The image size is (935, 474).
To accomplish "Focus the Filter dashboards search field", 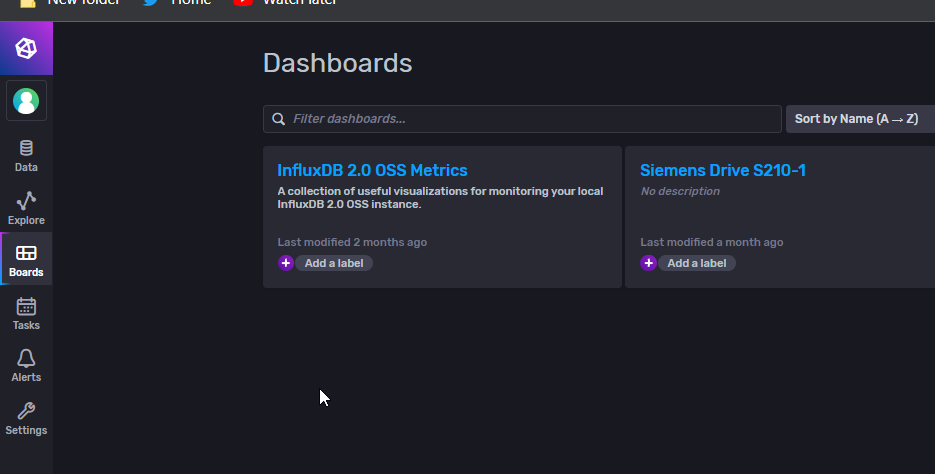I will pyautogui.click(x=522, y=119).
